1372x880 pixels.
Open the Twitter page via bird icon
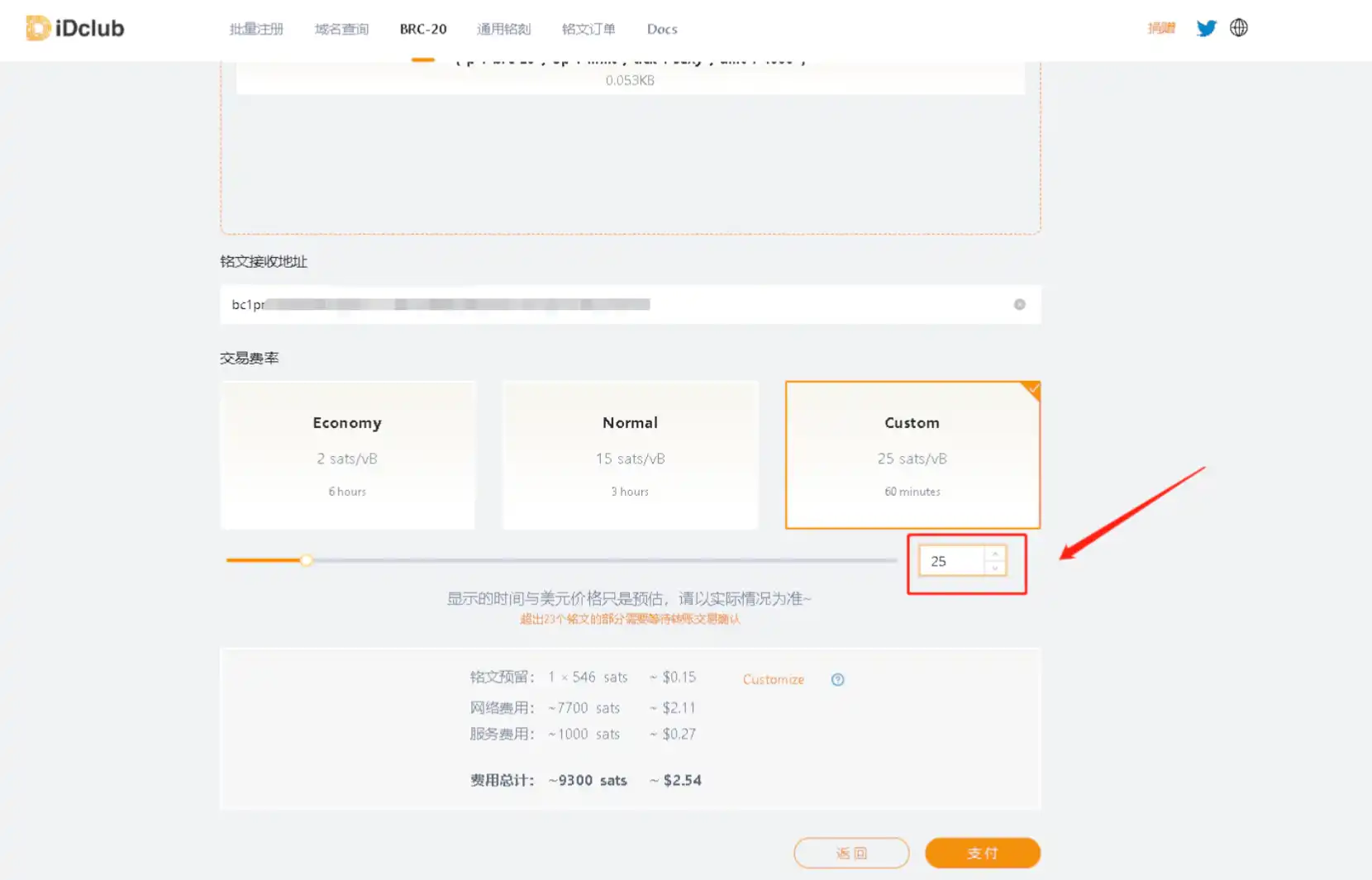(1206, 27)
